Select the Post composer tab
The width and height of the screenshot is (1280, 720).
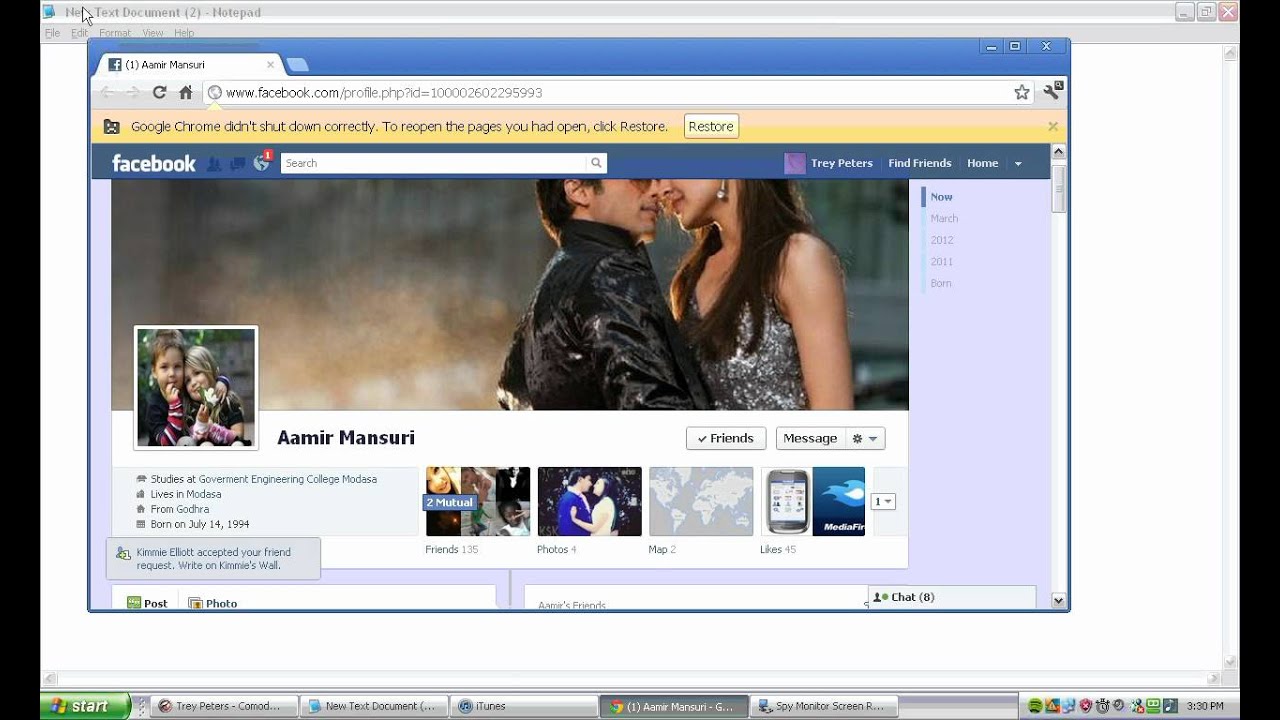[x=147, y=603]
